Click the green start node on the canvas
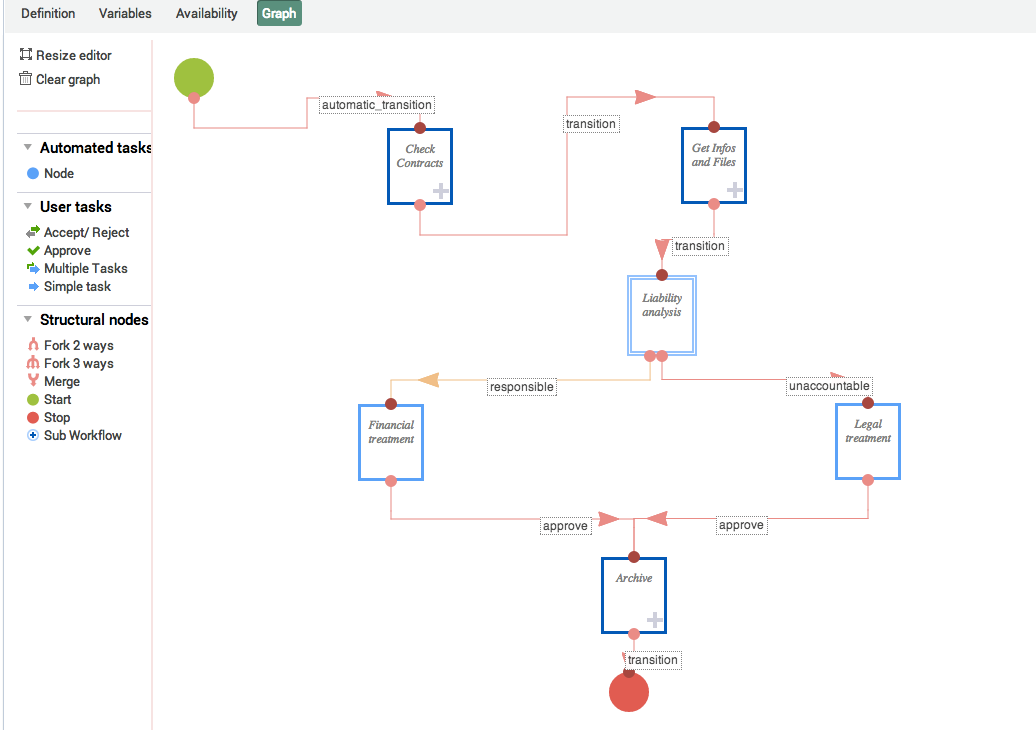This screenshot has width=1036, height=730. click(x=194, y=78)
